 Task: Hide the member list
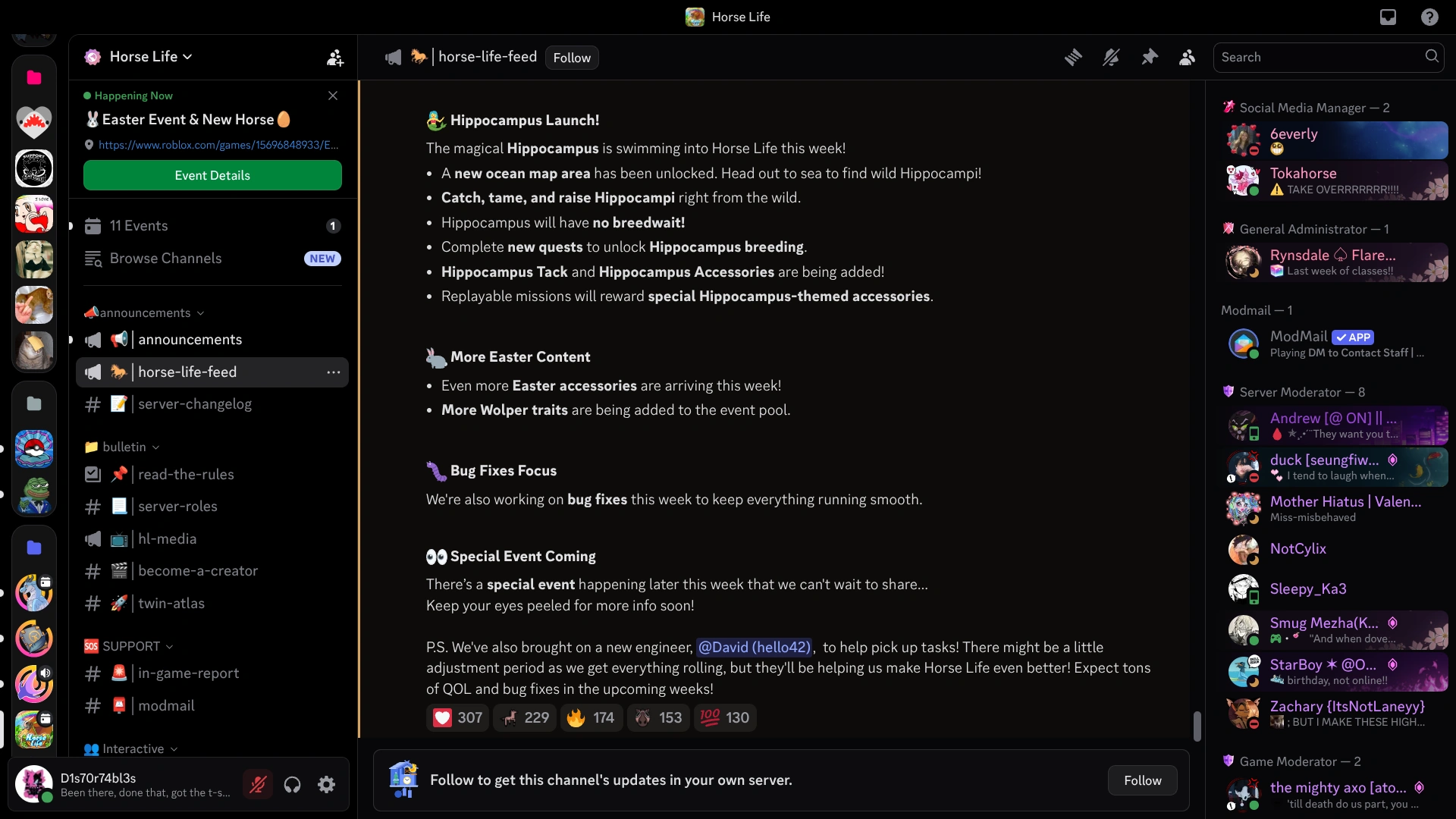point(1187,57)
